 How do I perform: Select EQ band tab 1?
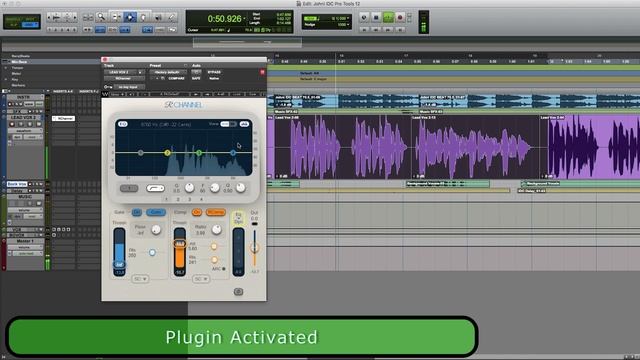[167, 200]
